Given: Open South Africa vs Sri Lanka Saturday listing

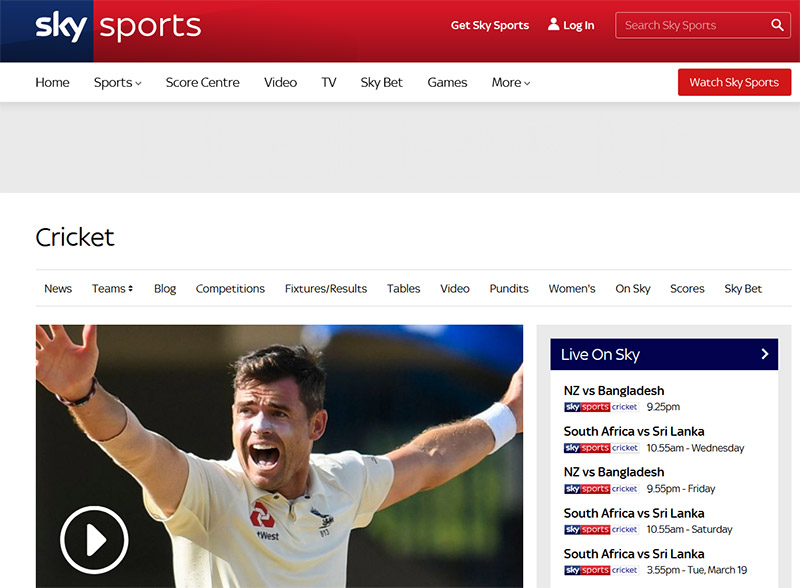Looking at the screenshot, I should click(634, 513).
